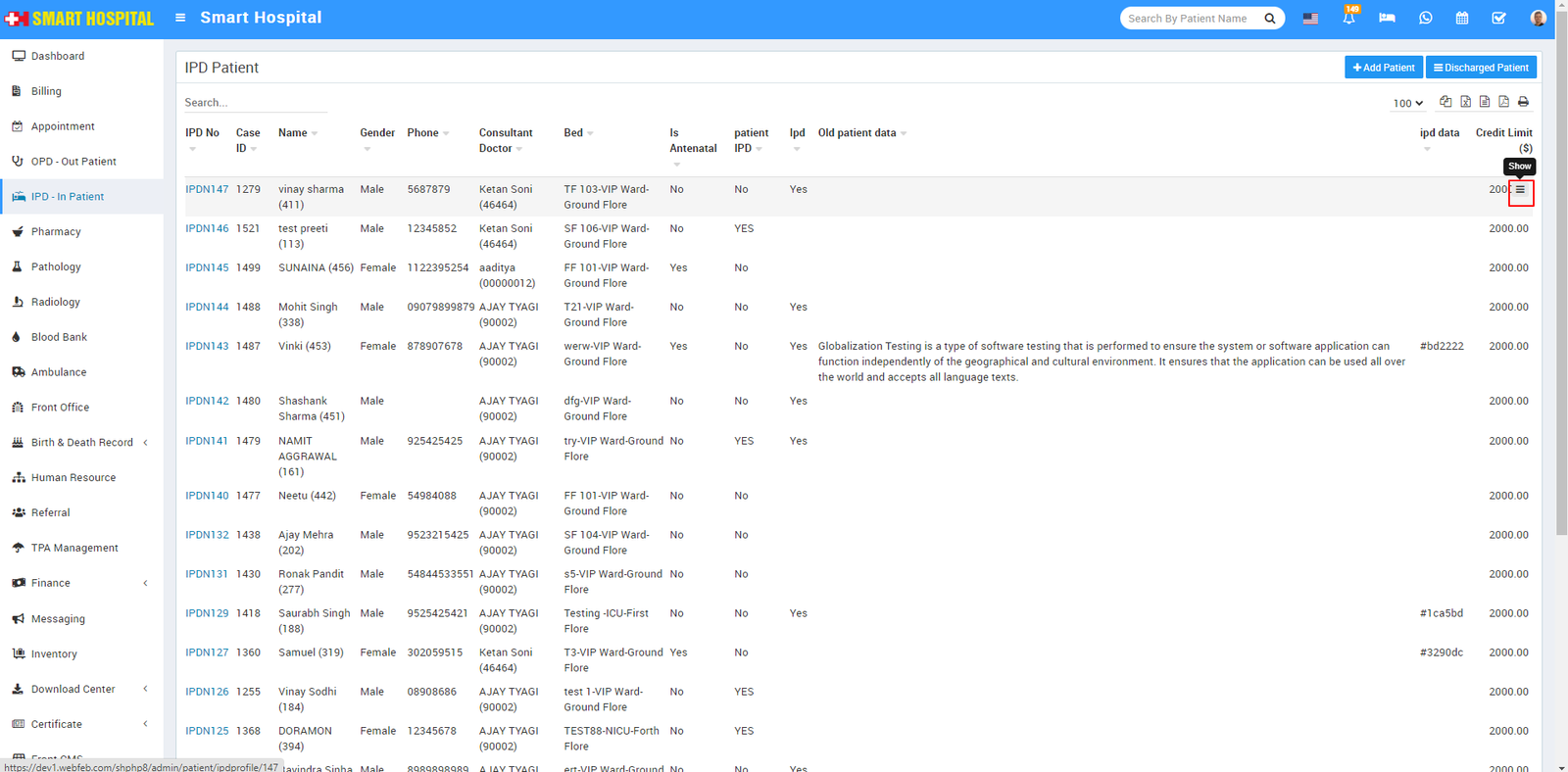This screenshot has height=772, width=1568.
Task: Export table using the PDF icon
Action: 1503,102
